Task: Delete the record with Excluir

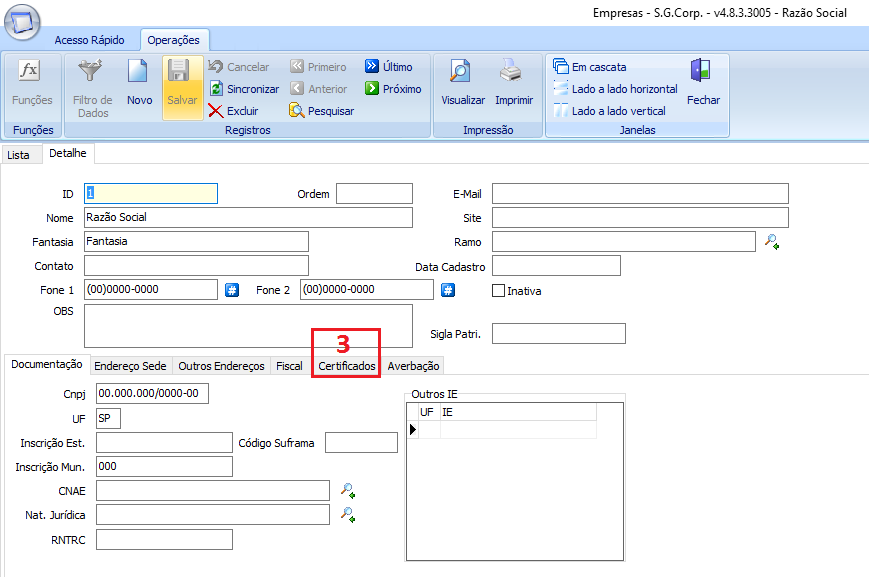Action: (x=233, y=111)
